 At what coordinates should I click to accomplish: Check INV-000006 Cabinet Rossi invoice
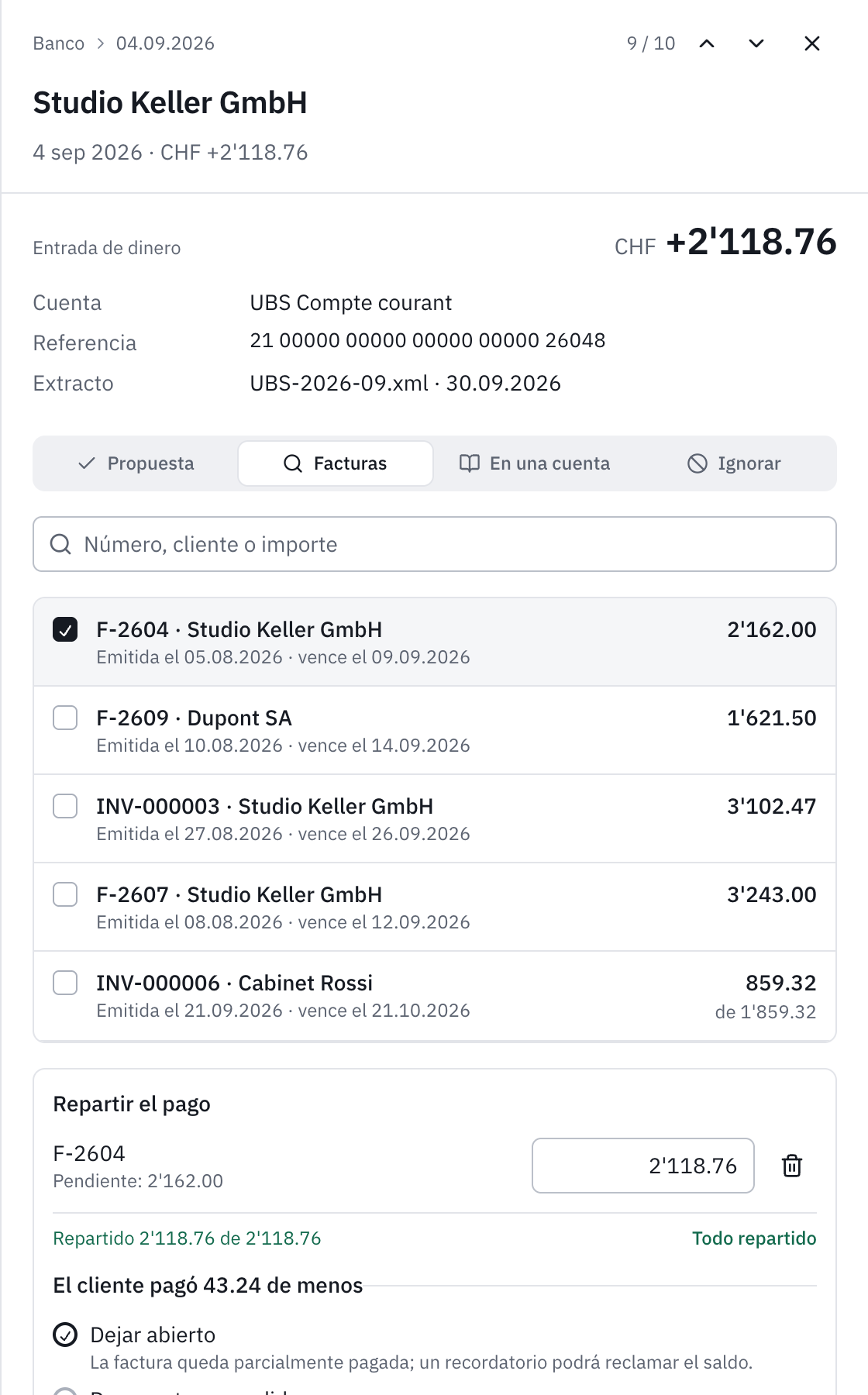65,983
